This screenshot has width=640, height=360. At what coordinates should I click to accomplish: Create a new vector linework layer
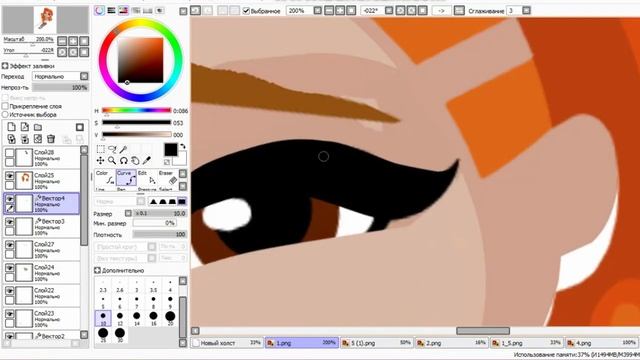click(x=24, y=127)
